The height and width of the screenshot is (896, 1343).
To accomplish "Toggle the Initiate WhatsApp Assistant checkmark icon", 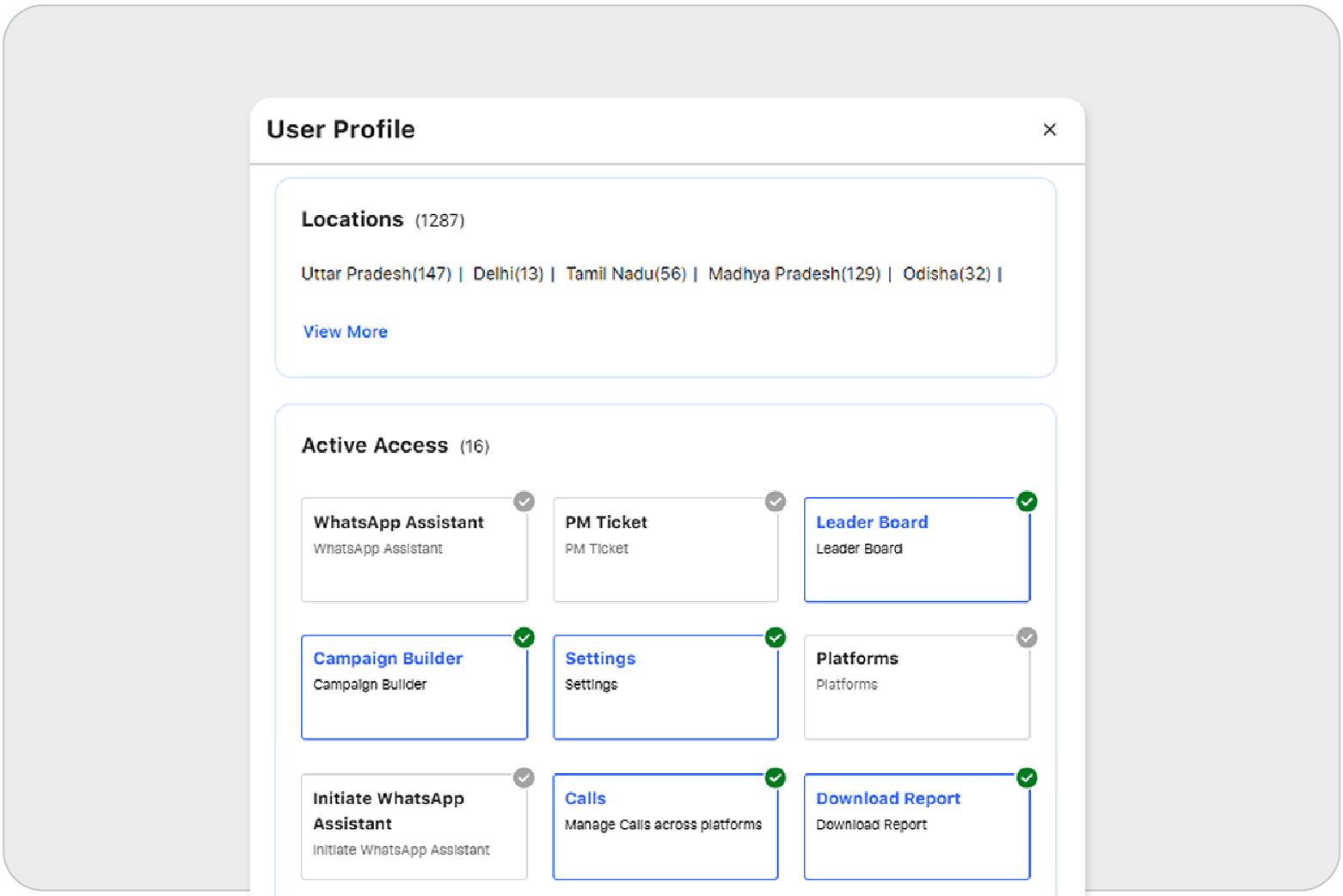I will click(x=524, y=777).
